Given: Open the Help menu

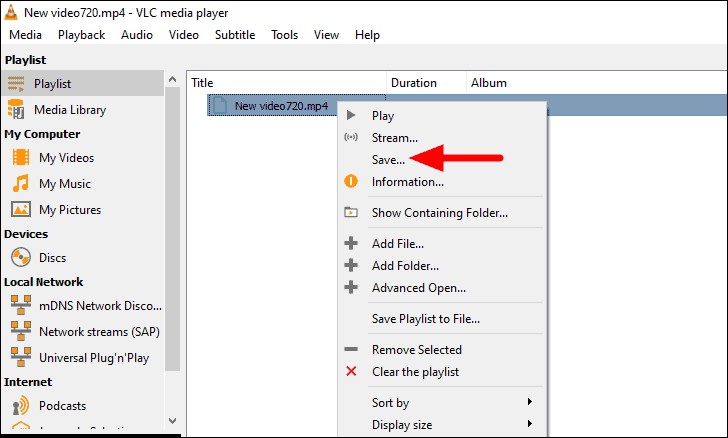Looking at the screenshot, I should (x=367, y=35).
